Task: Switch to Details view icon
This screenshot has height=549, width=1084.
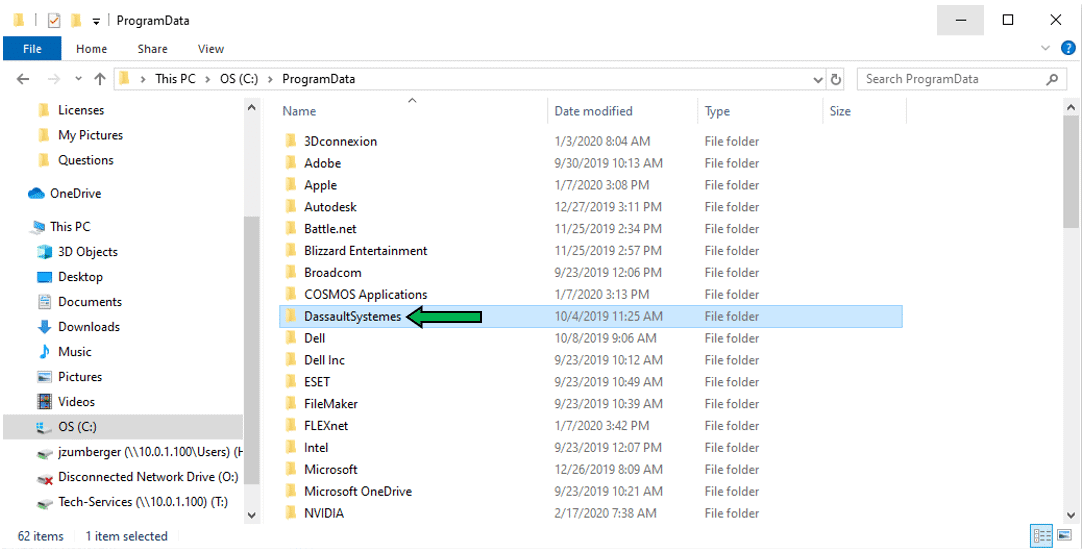Action: (x=1040, y=536)
